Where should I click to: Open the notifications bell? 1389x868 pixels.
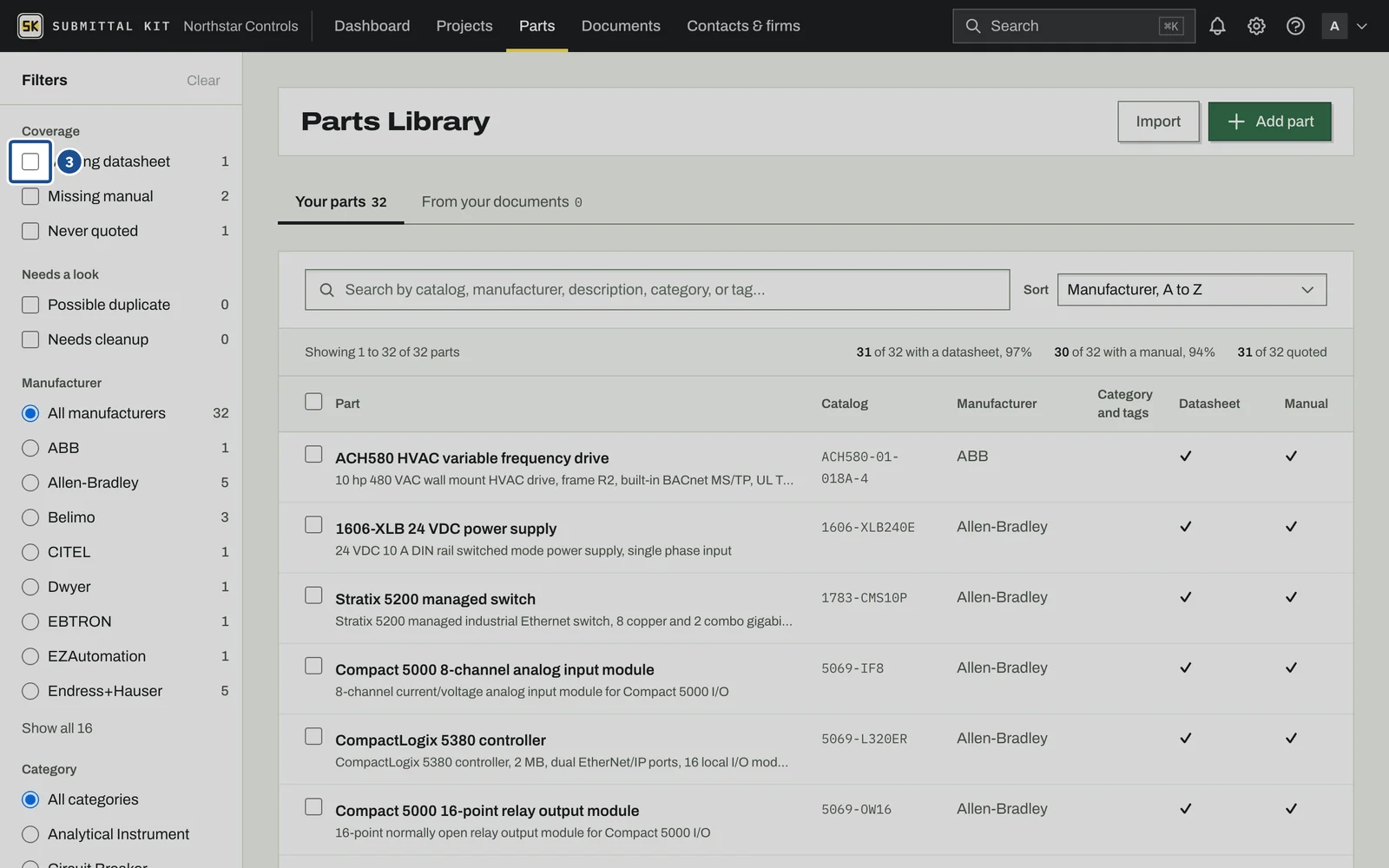[x=1217, y=26]
